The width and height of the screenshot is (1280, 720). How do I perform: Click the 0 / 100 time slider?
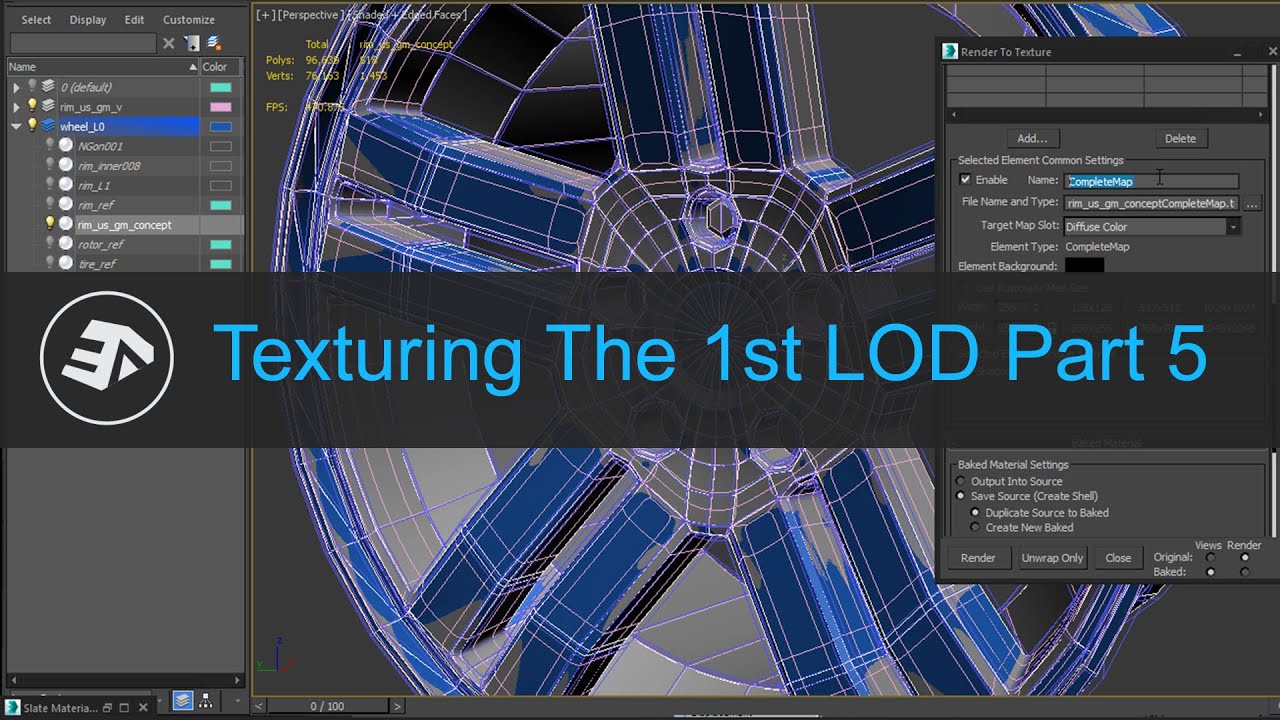pos(327,706)
